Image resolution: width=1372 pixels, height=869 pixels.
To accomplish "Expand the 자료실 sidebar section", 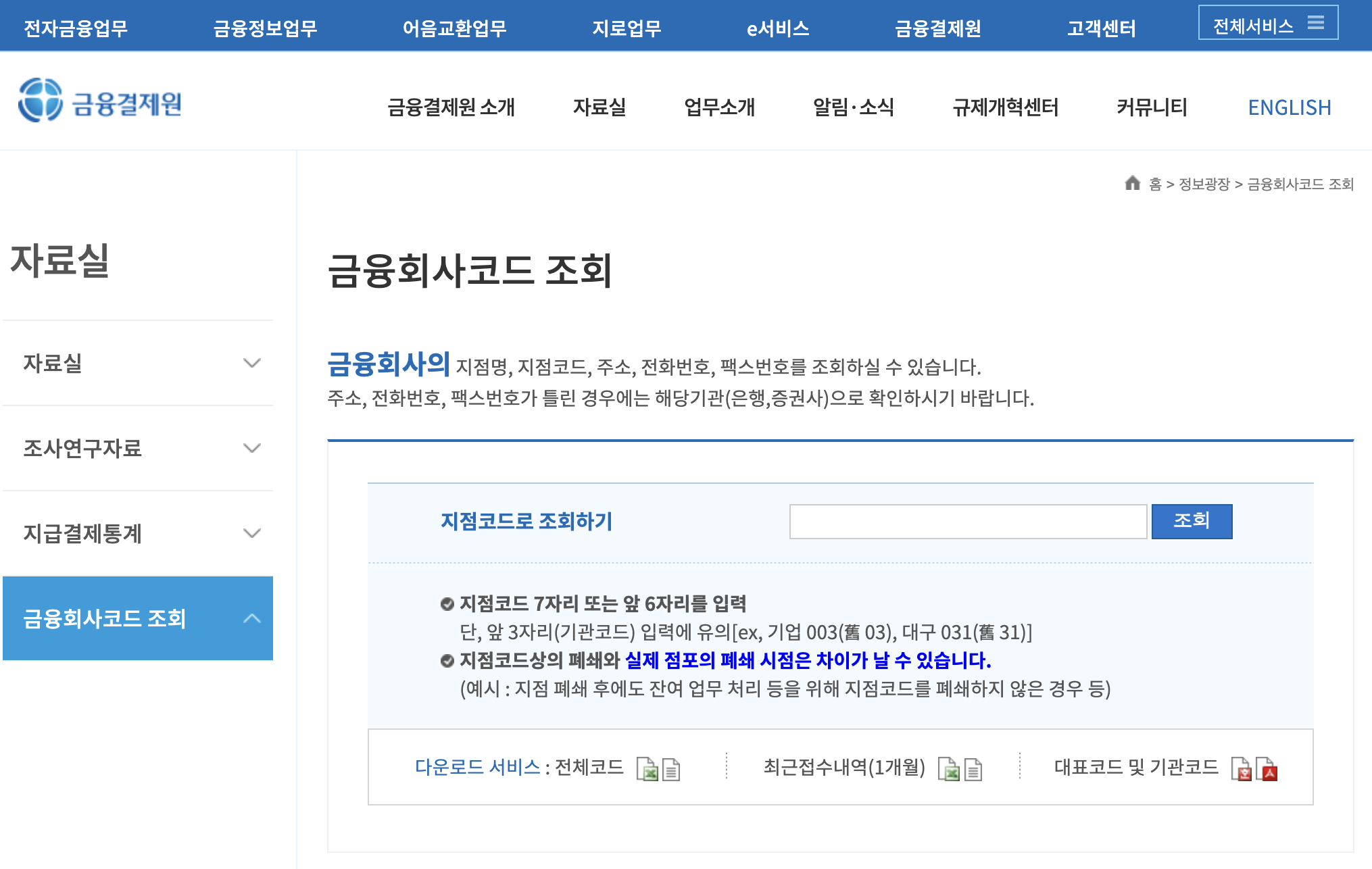I will pos(251,363).
